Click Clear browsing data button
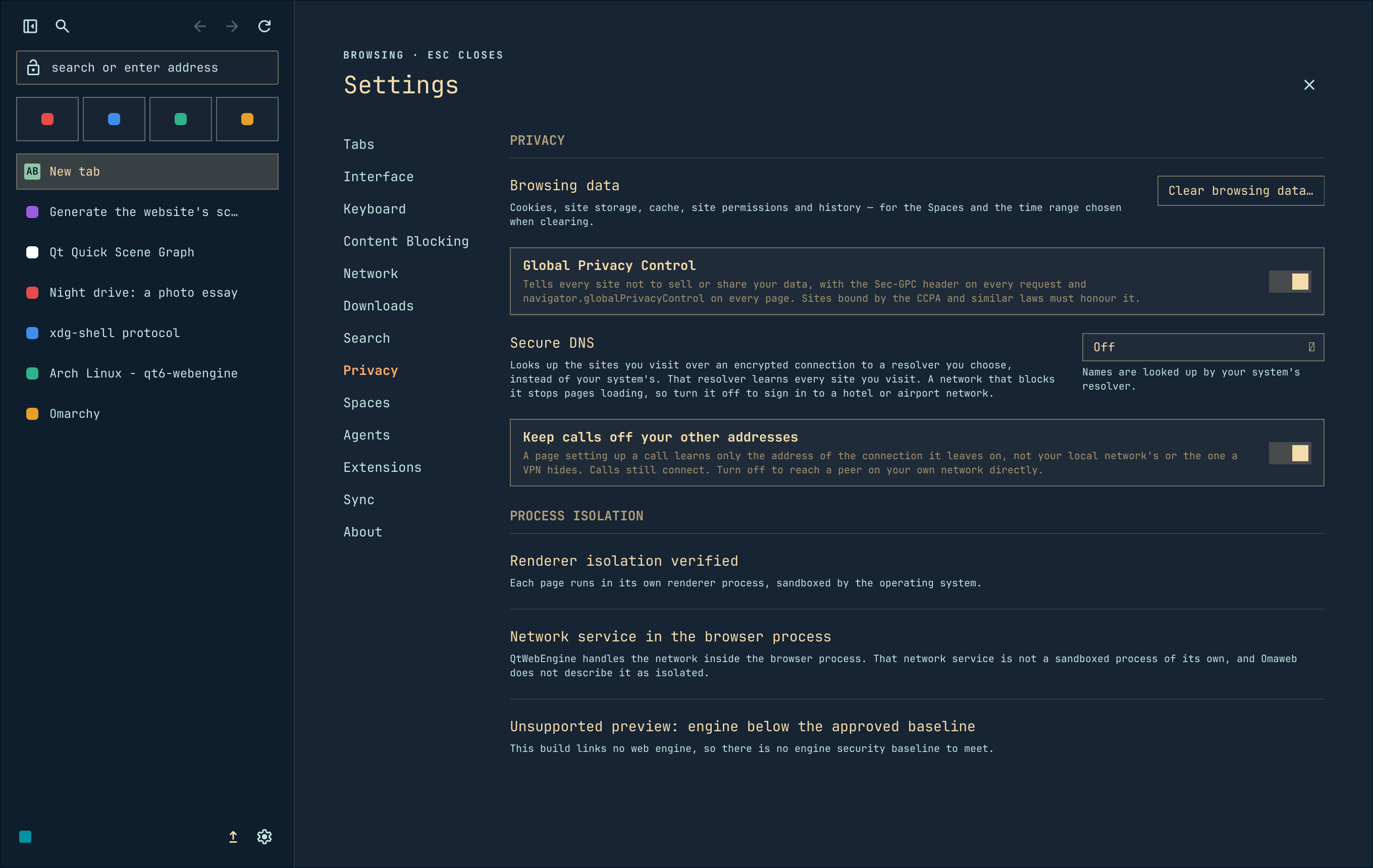 click(x=1241, y=191)
